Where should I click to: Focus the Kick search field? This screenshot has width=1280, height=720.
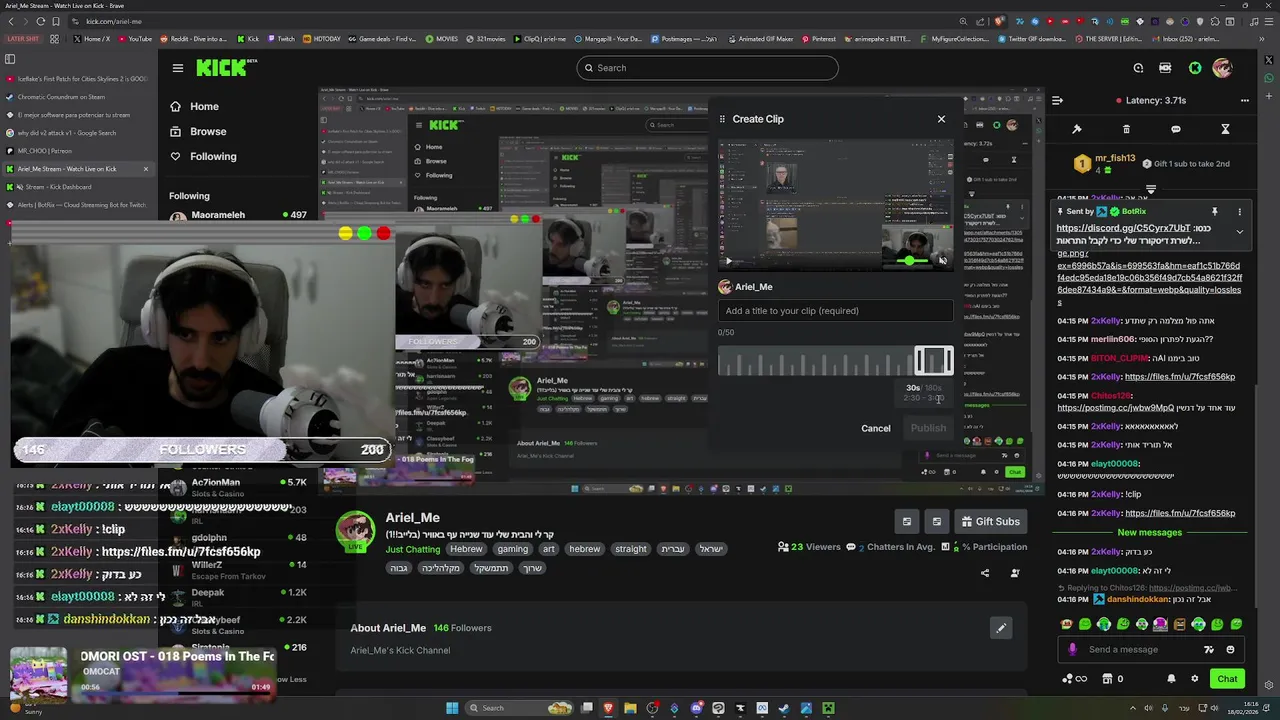(x=707, y=68)
